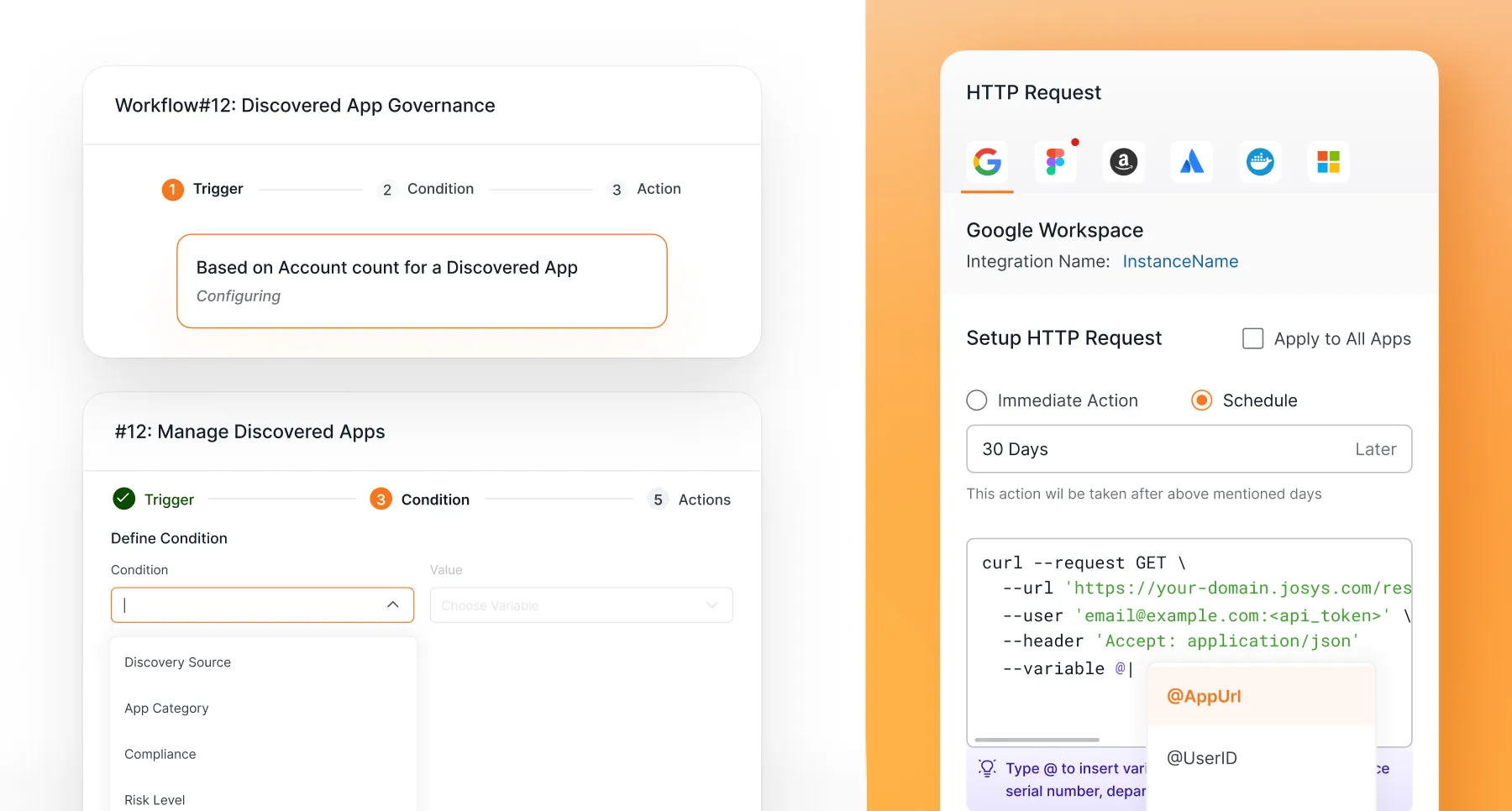This screenshot has width=1512, height=811.
Task: Go to Actions step 5 in Manage Discovered Apps
Action: pos(690,500)
